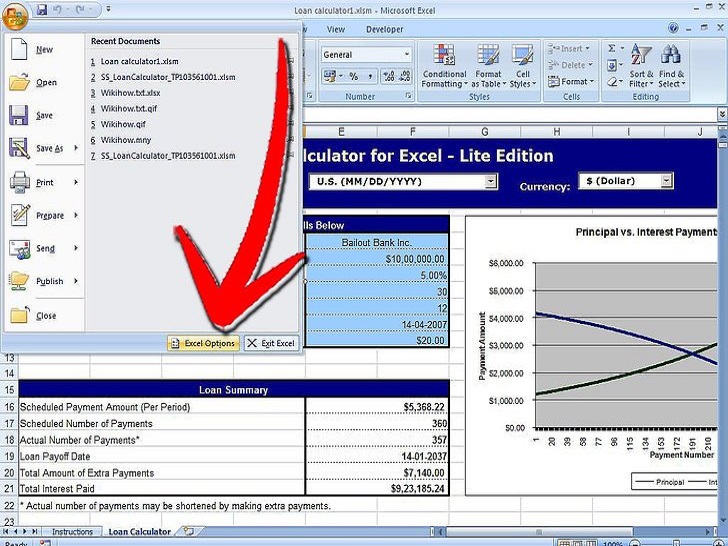Viewport: 728px width, 546px height.
Task: Open the Developer ribbon tab
Action: 384,30
